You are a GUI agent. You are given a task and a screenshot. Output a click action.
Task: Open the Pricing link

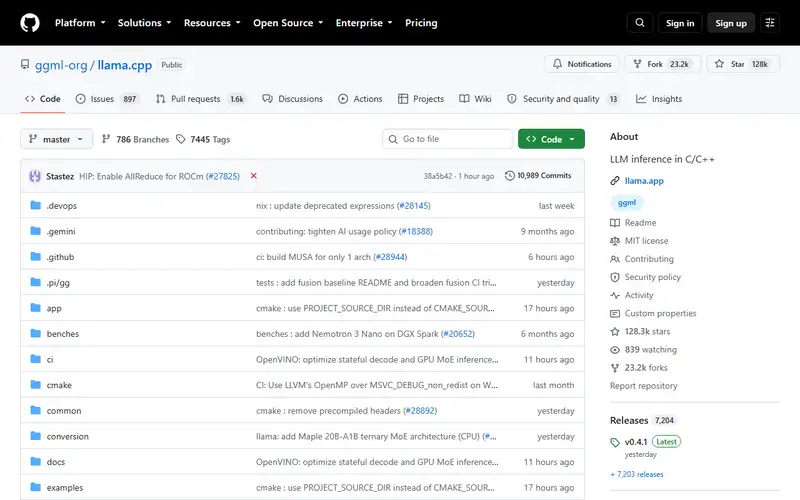[421, 23]
